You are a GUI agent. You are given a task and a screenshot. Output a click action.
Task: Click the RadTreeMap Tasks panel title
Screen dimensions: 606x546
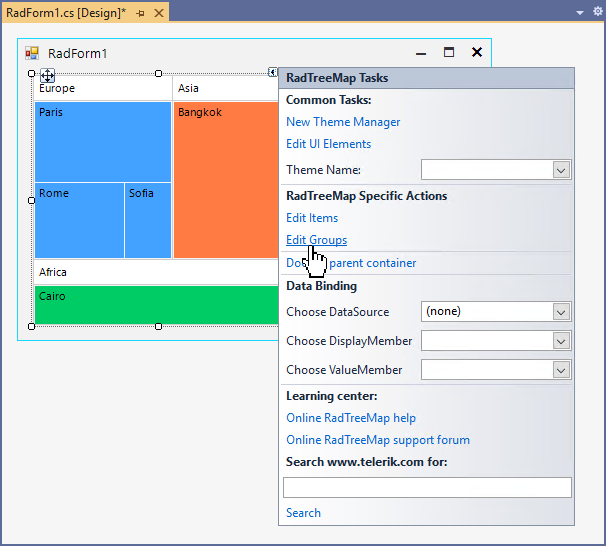[337, 78]
